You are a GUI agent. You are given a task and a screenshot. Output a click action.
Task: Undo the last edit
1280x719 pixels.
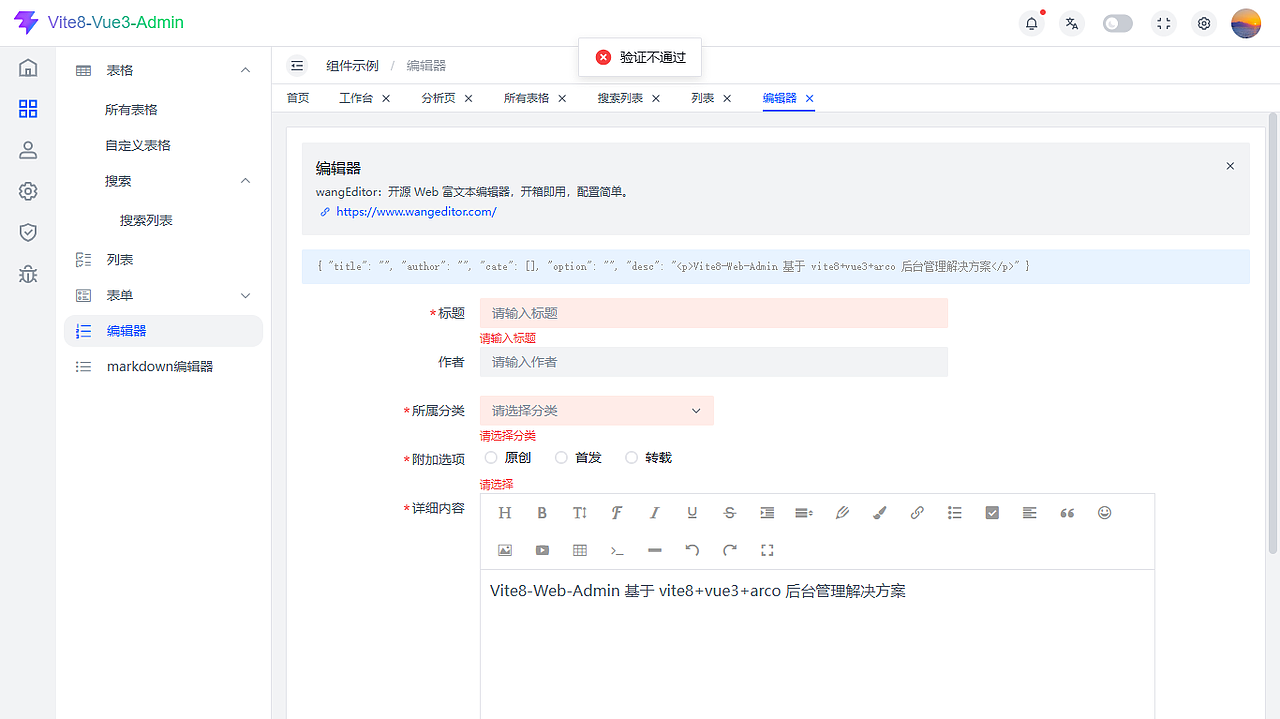click(692, 550)
